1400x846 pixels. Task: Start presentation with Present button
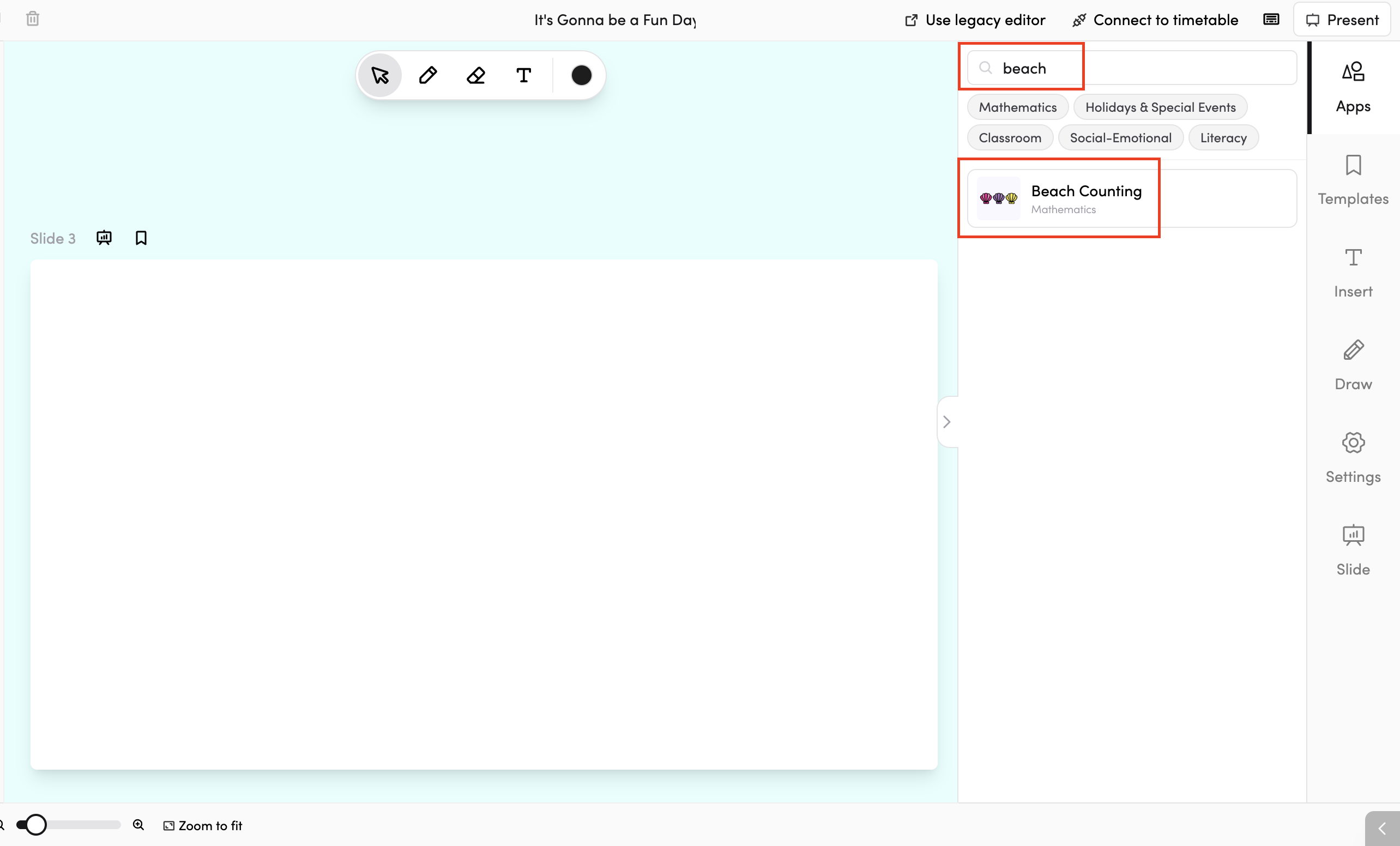click(x=1342, y=20)
